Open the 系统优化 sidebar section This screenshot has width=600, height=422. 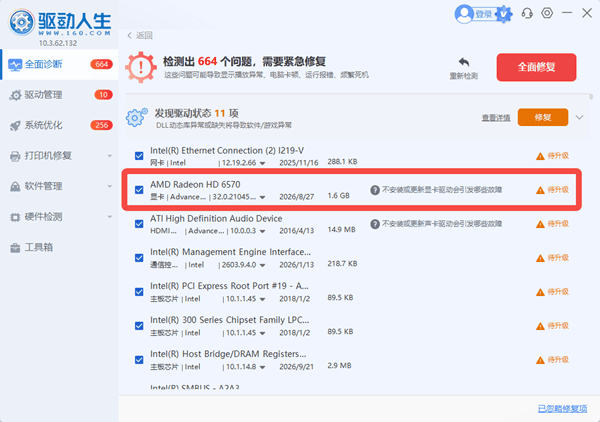pos(60,125)
